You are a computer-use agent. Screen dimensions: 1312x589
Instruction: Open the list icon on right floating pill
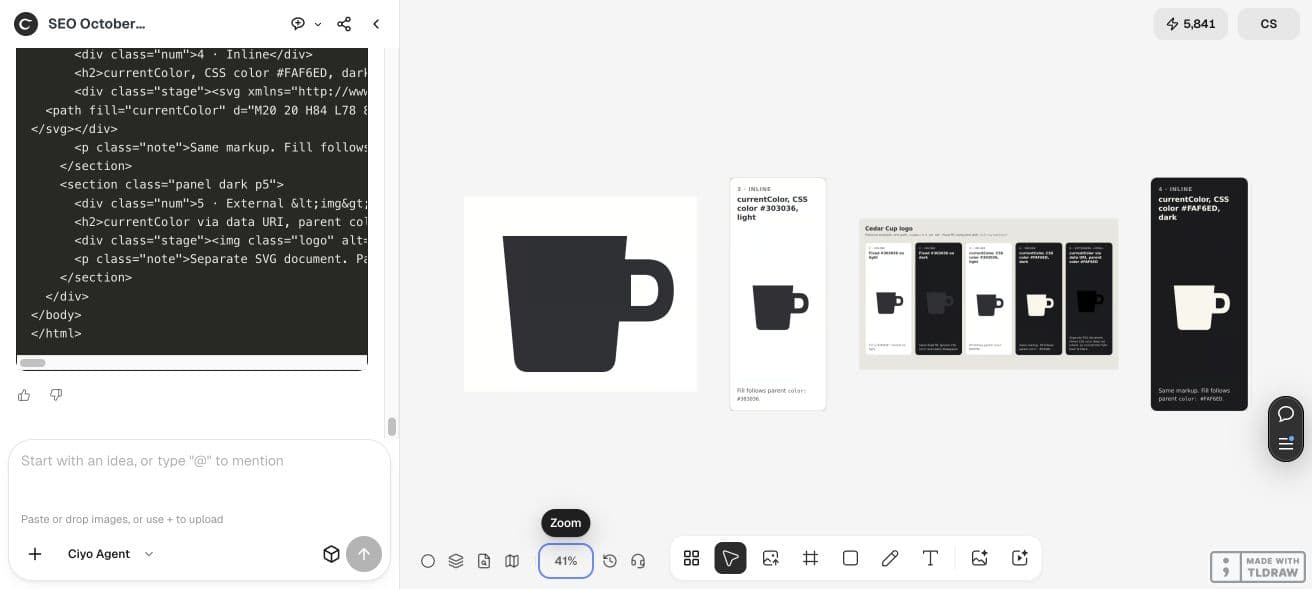tap(1286, 444)
